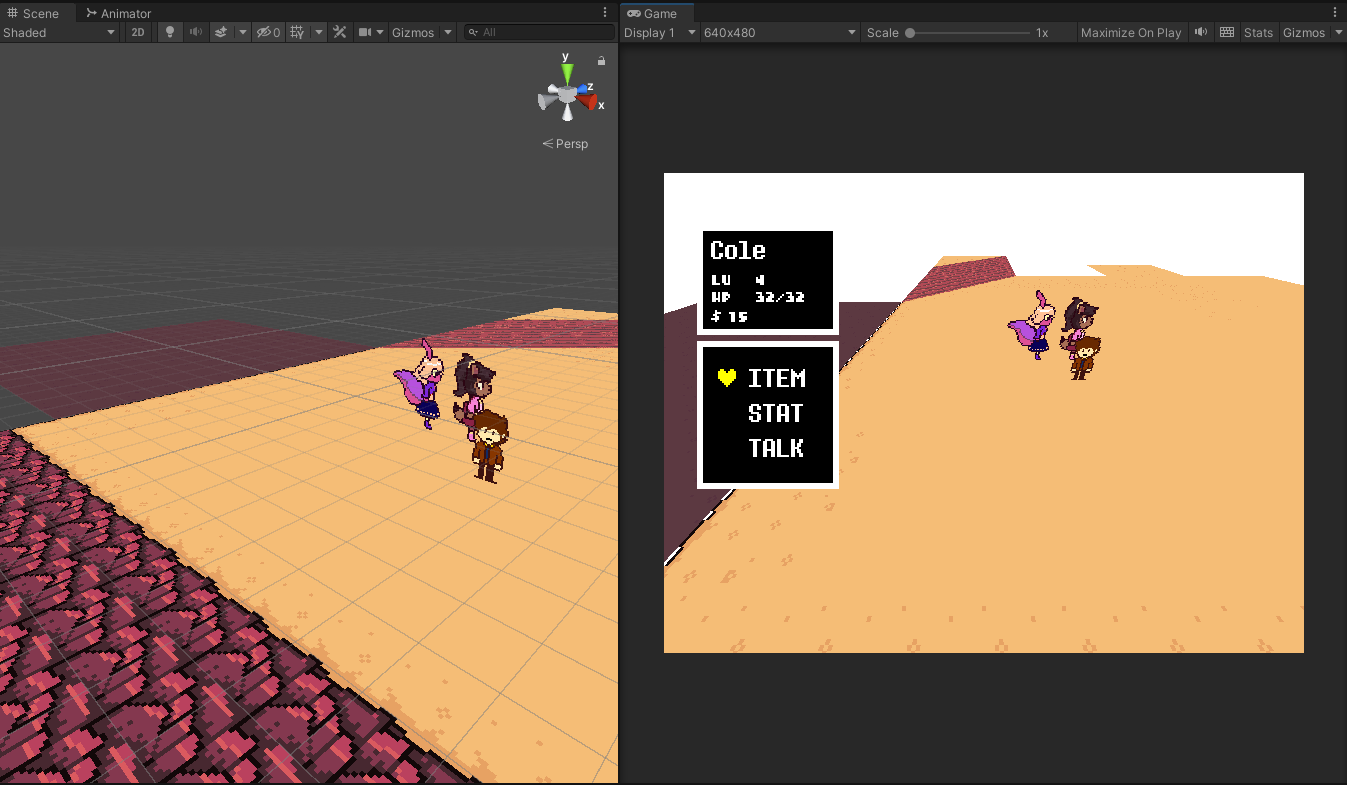
Task: Select dark-haired pink character in Scene view
Action: click(x=472, y=388)
